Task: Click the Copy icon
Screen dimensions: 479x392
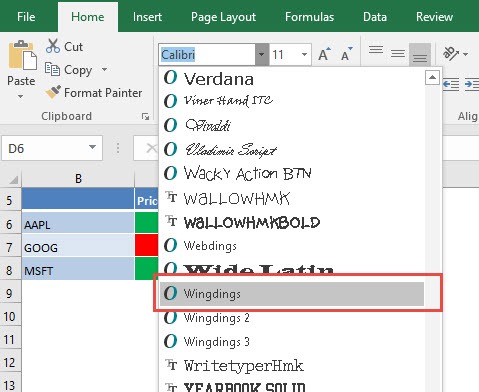Action: (x=52, y=69)
